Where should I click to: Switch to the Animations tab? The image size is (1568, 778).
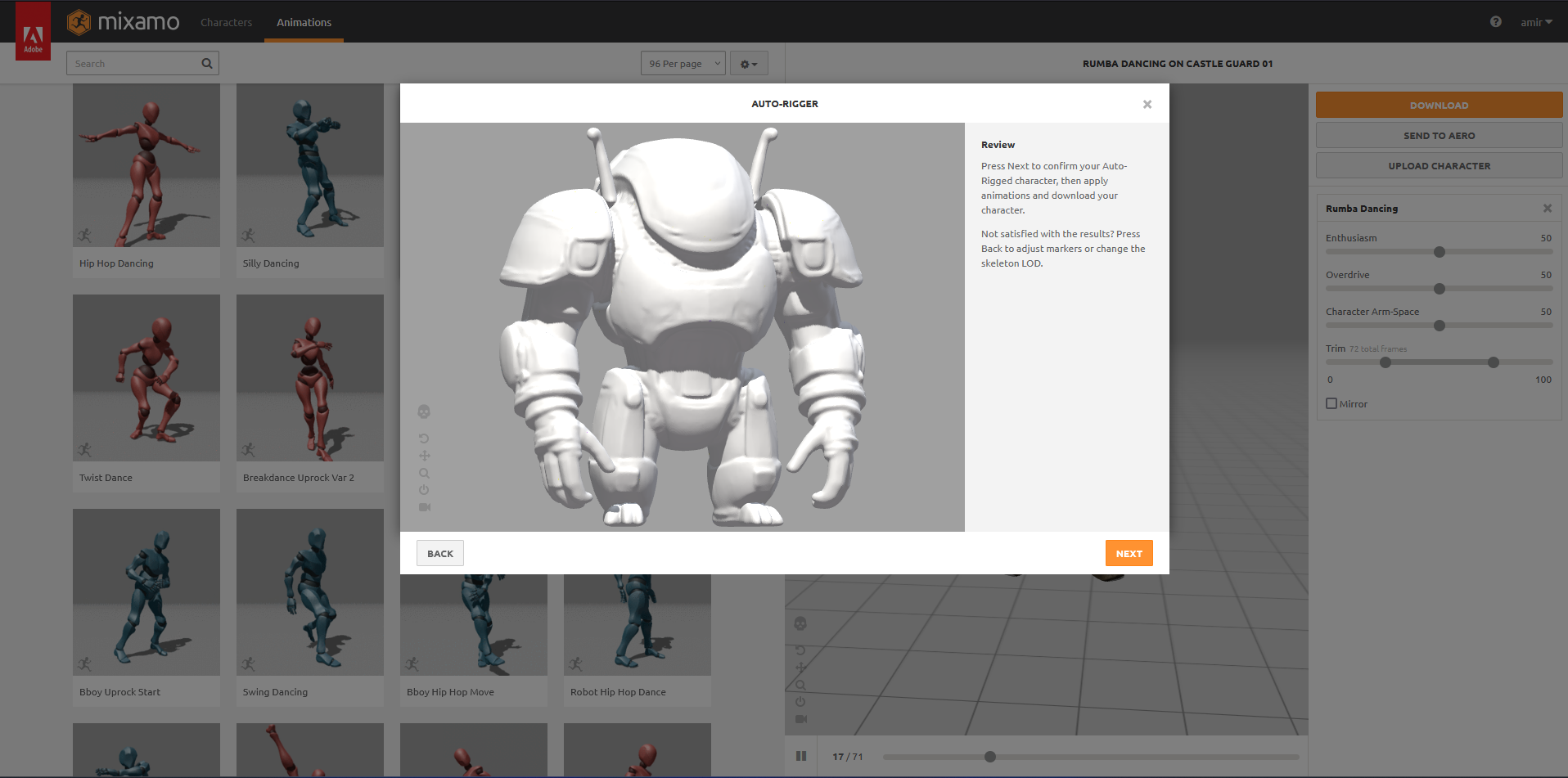click(304, 22)
